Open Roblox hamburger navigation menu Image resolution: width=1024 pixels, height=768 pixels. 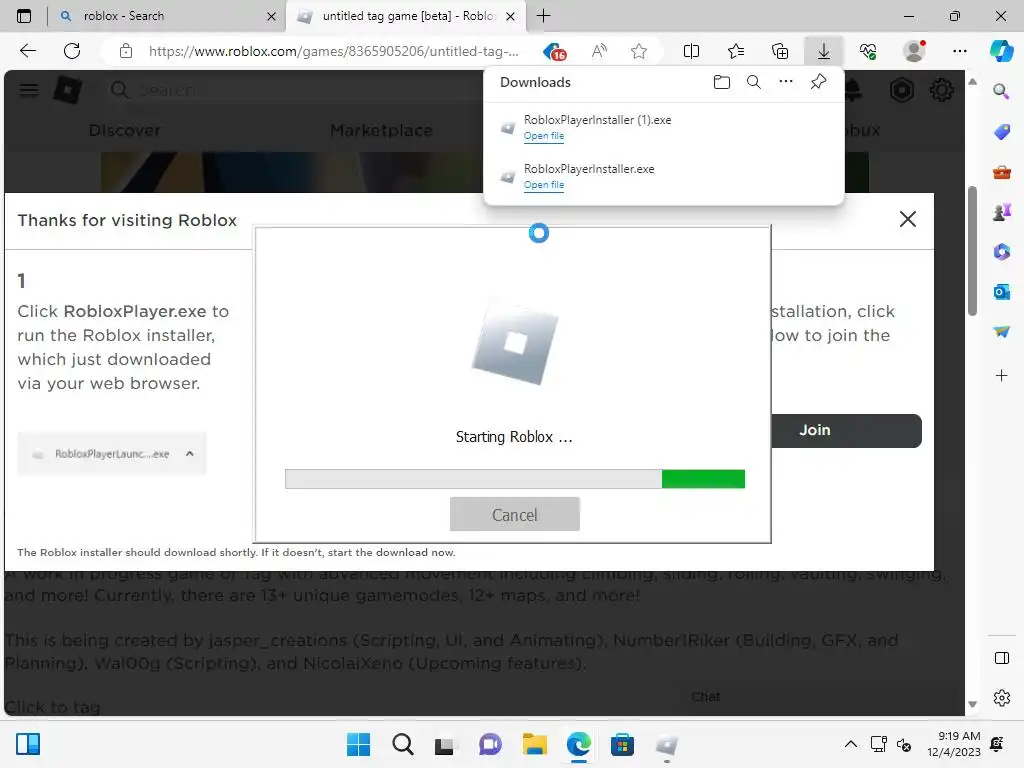click(29, 89)
